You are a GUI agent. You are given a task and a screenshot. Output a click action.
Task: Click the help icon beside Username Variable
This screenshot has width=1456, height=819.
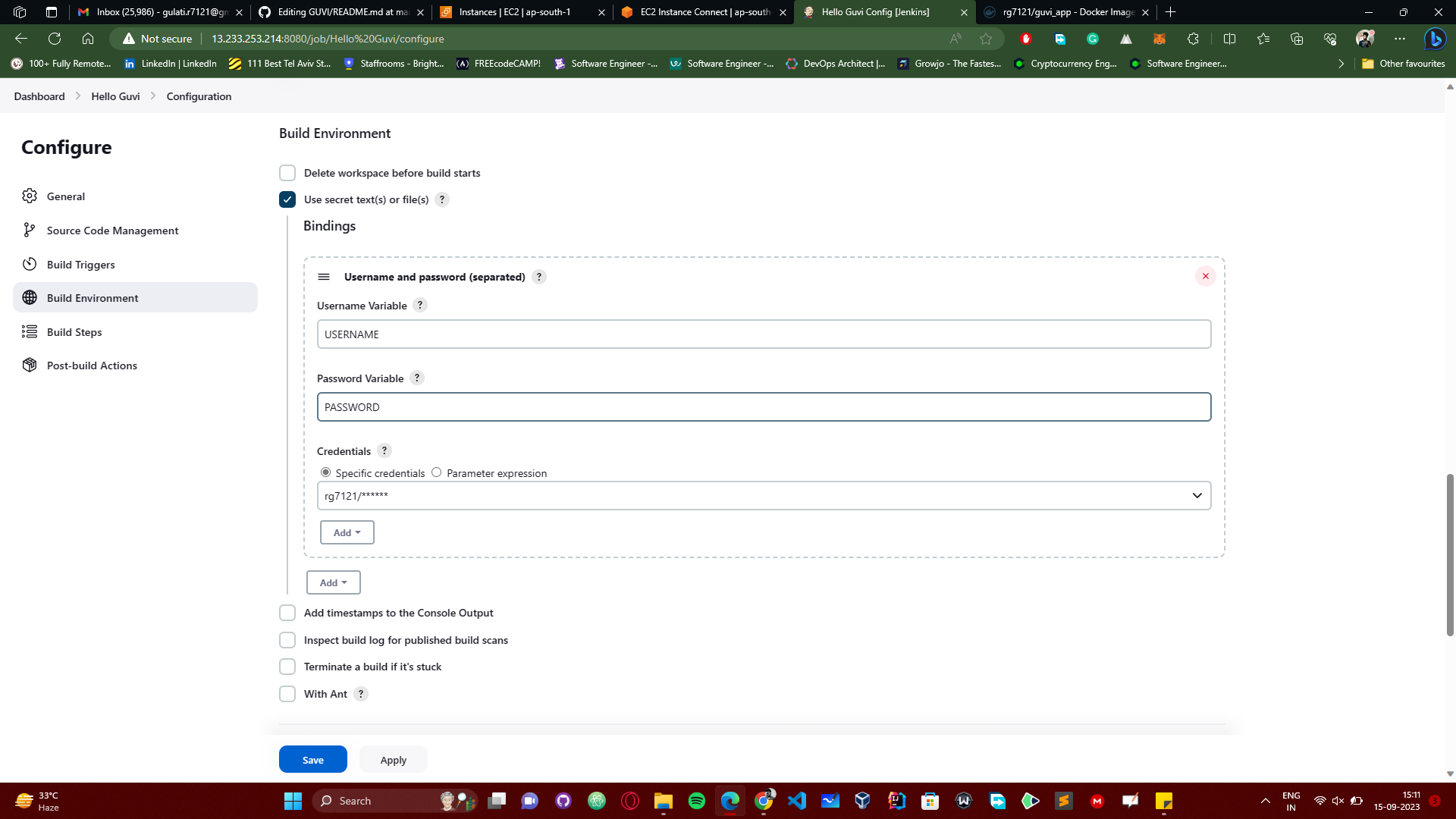click(420, 305)
